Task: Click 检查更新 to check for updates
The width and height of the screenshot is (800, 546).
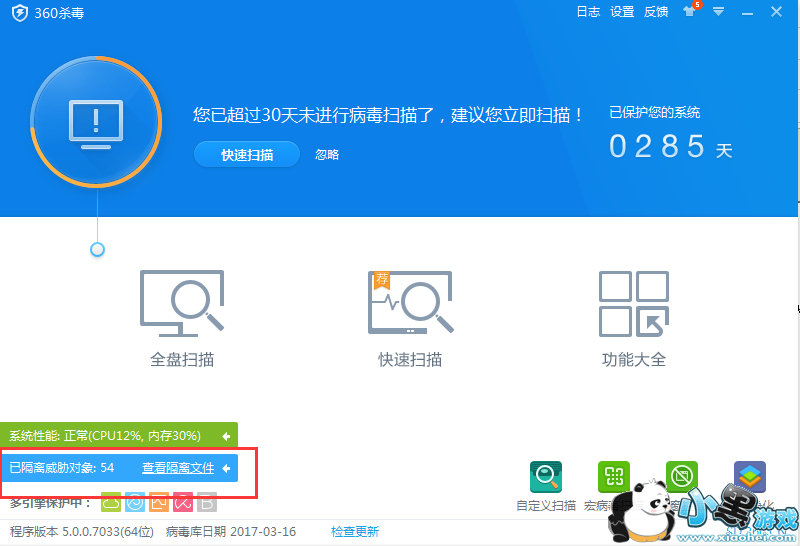Action: click(x=355, y=532)
